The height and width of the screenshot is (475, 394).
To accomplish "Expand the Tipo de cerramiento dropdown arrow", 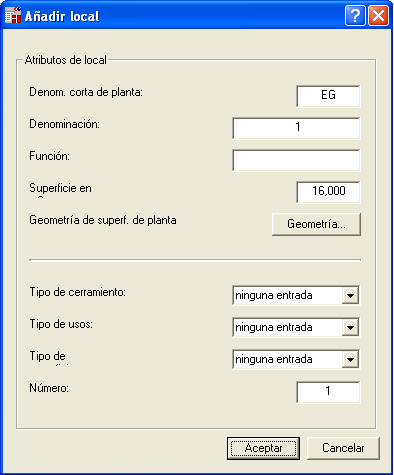I will point(350,295).
